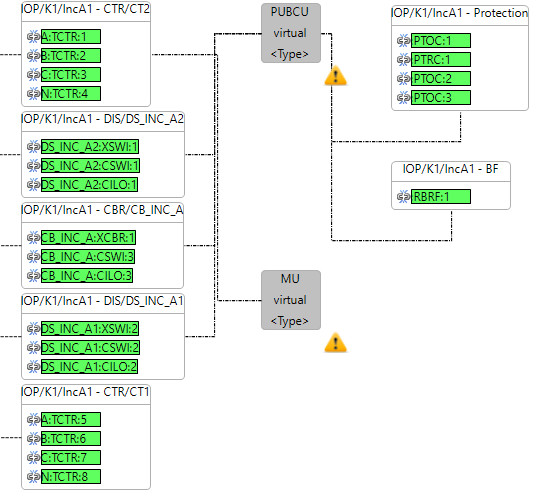Click IOP/K1/IncA1 - Protection header
Image resolution: width=538 pixels, height=501 pixels.
(x=460, y=13)
